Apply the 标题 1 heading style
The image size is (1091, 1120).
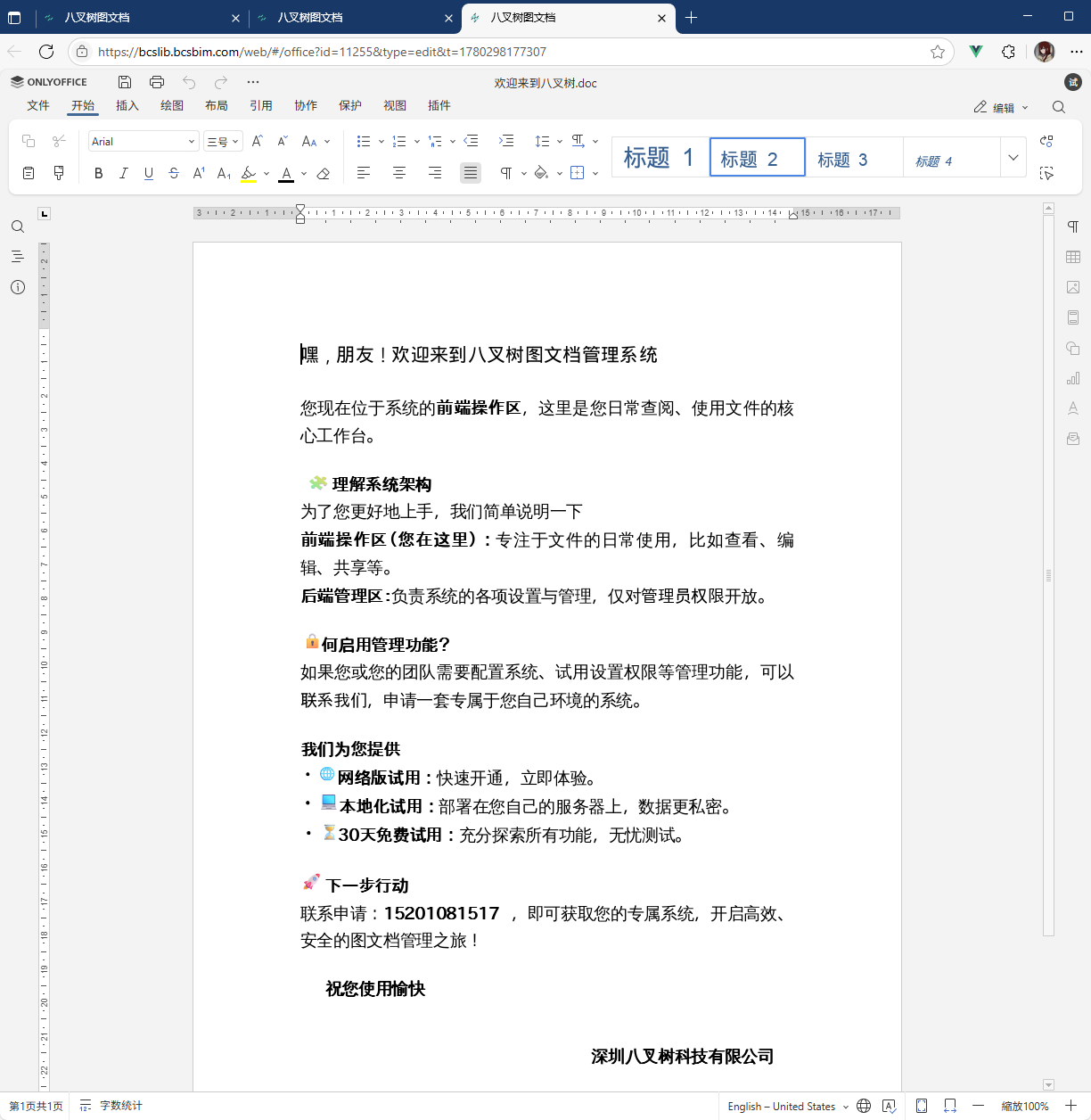(660, 157)
